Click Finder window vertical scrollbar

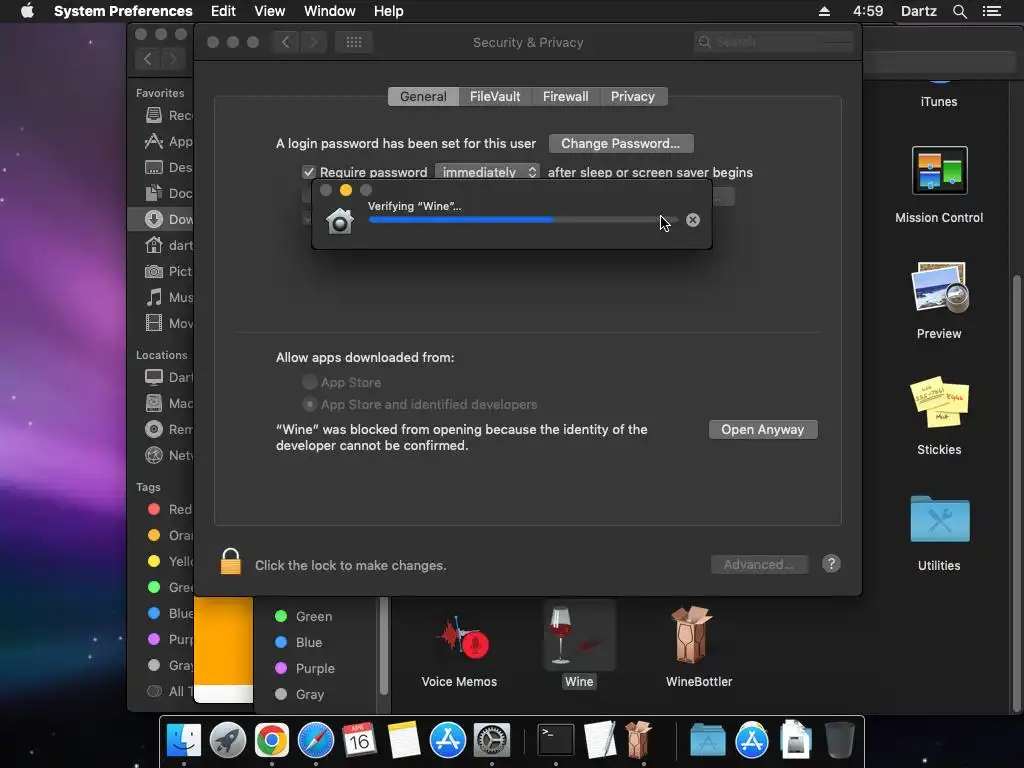coord(1016,493)
